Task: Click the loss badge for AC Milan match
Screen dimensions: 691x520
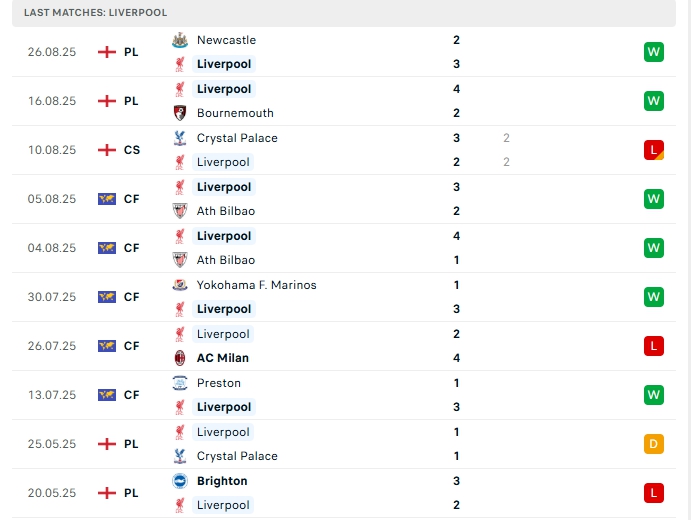Action: coord(654,346)
